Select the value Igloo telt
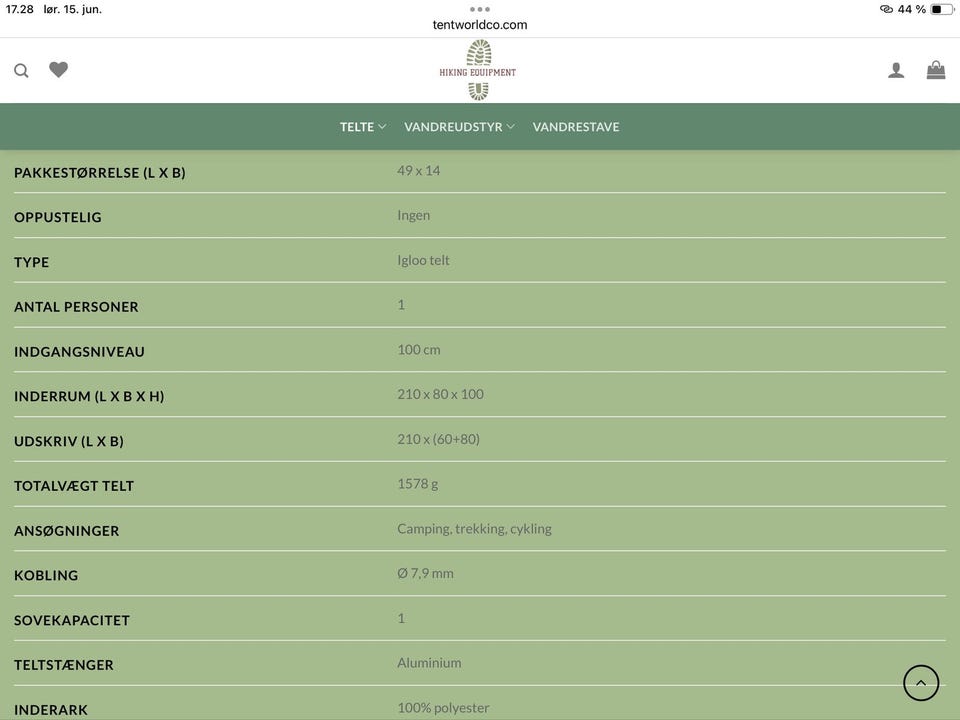The height and width of the screenshot is (720, 960). (x=423, y=260)
